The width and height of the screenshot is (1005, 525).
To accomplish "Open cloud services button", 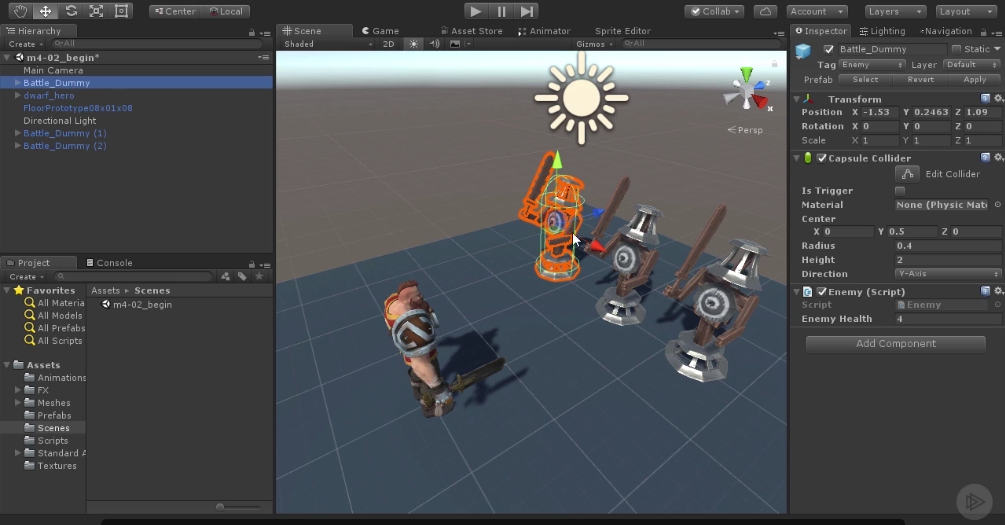I will (x=765, y=12).
